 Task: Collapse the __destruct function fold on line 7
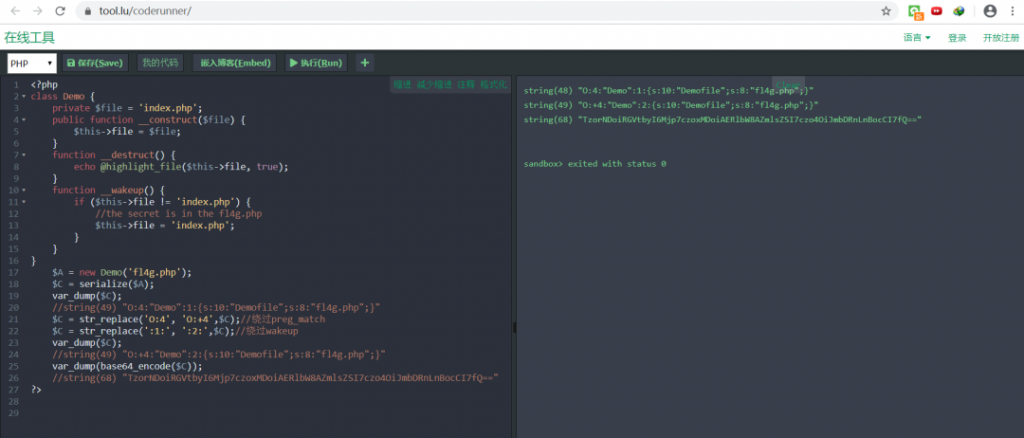(x=24, y=155)
